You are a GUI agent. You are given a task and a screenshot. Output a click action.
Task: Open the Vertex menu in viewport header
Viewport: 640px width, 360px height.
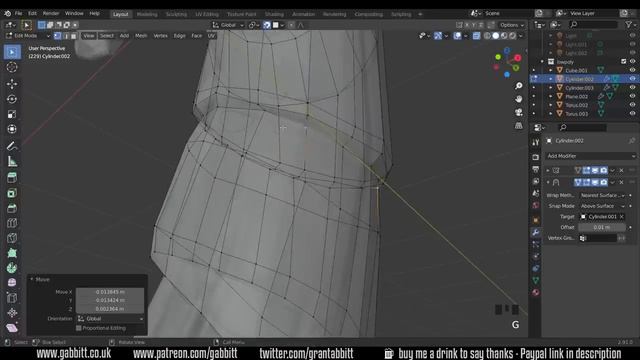click(x=160, y=36)
